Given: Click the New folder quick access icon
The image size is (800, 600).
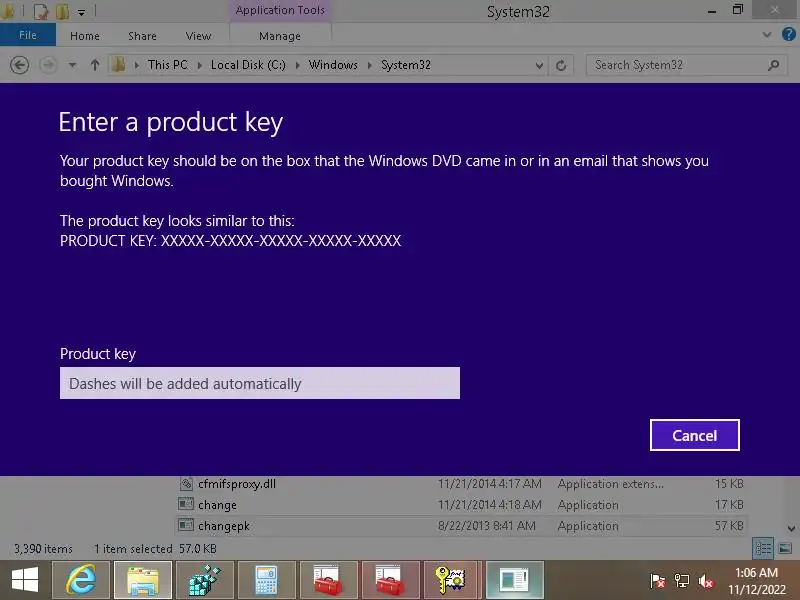Looking at the screenshot, I should click(62, 11).
